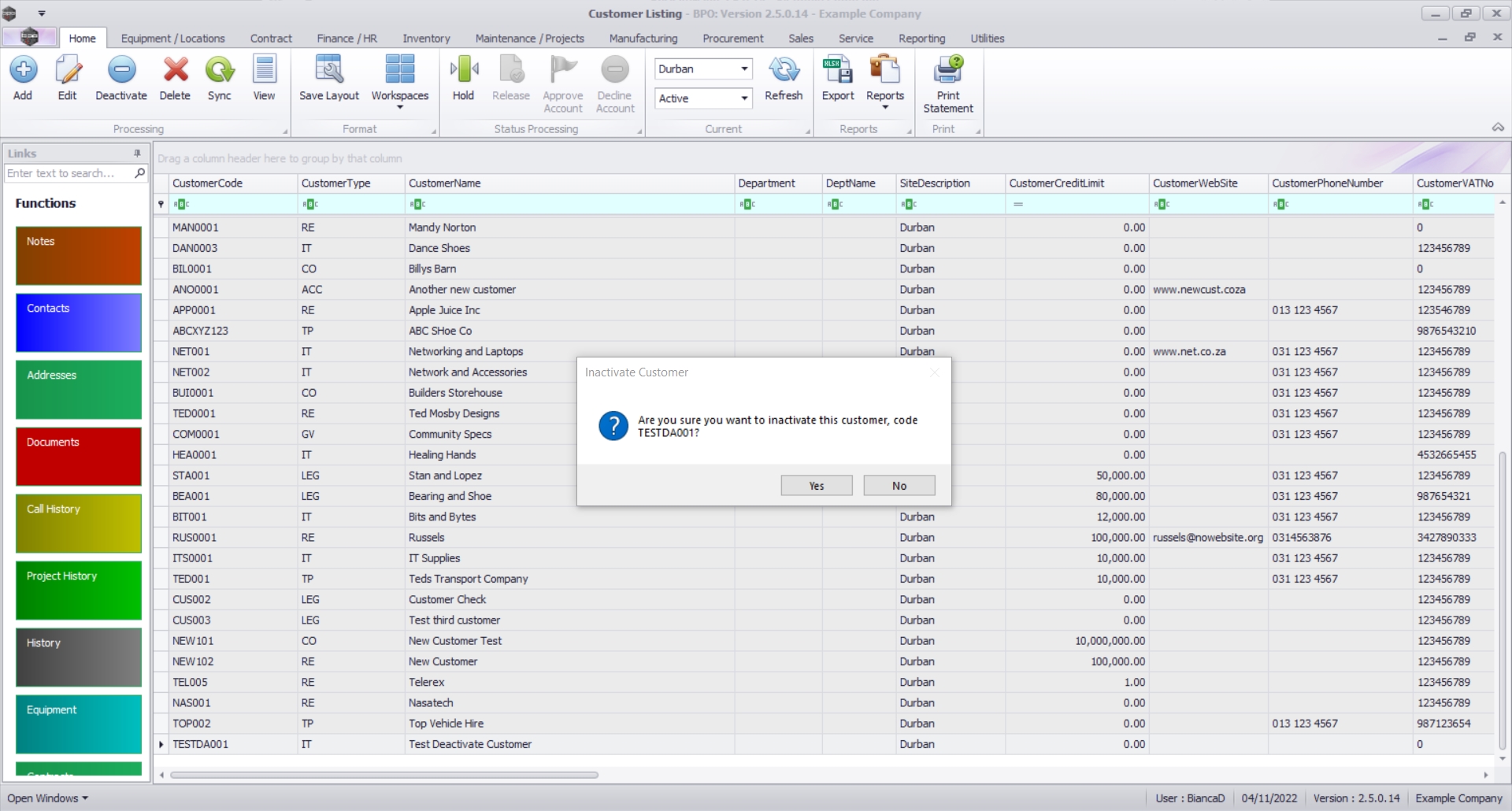Click the Hold icon
1512x811 pixels.
[x=464, y=70]
